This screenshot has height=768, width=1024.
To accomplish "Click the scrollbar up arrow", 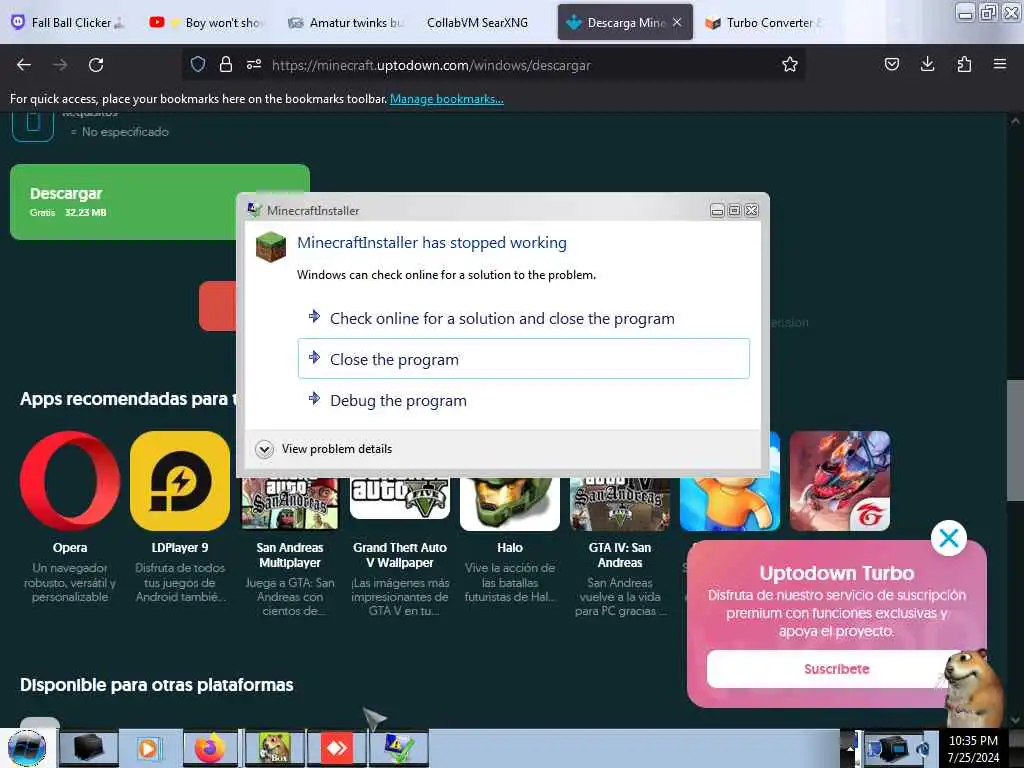I will (1015, 121).
